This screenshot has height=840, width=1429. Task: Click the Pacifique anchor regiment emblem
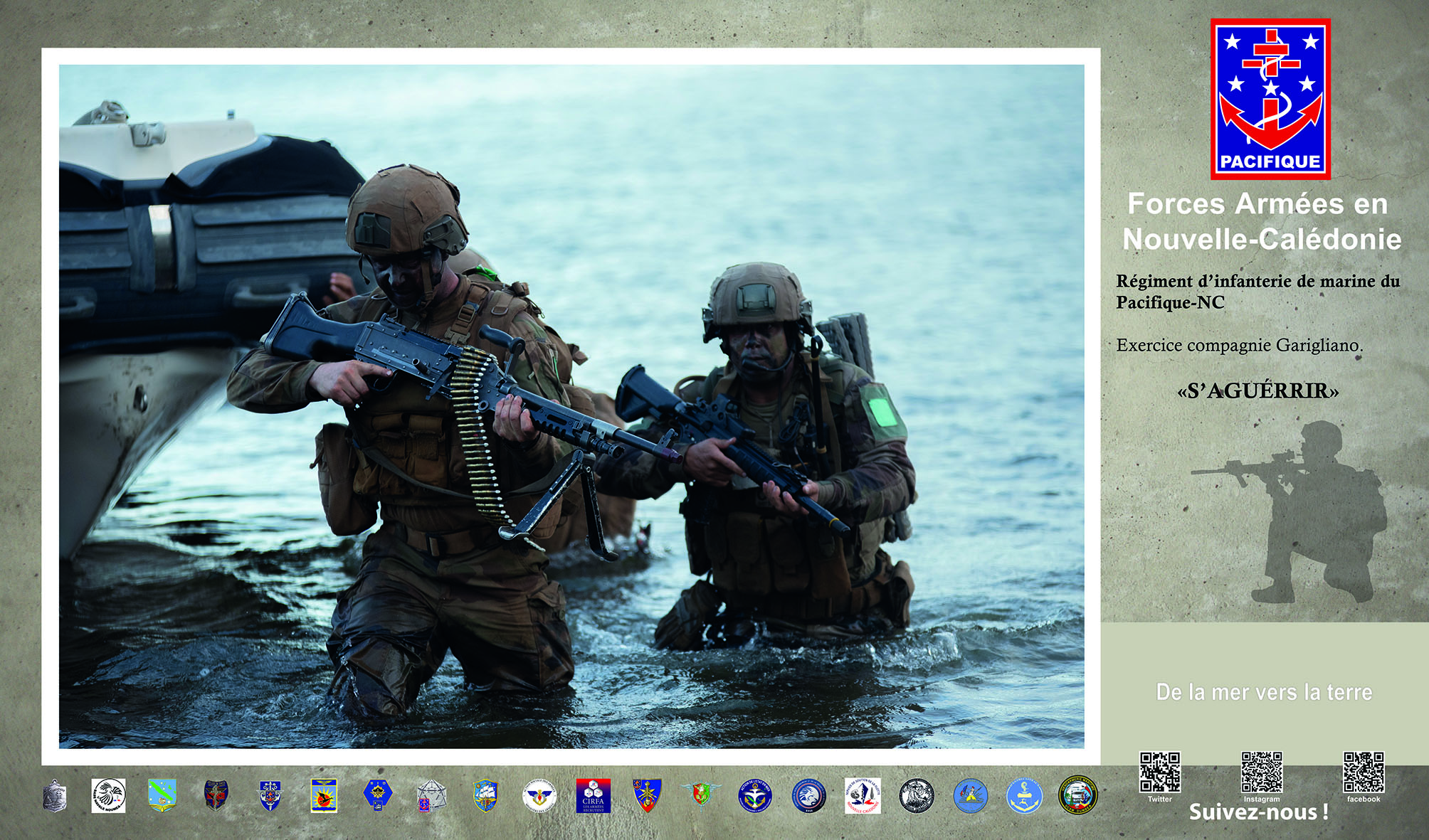point(1270,98)
